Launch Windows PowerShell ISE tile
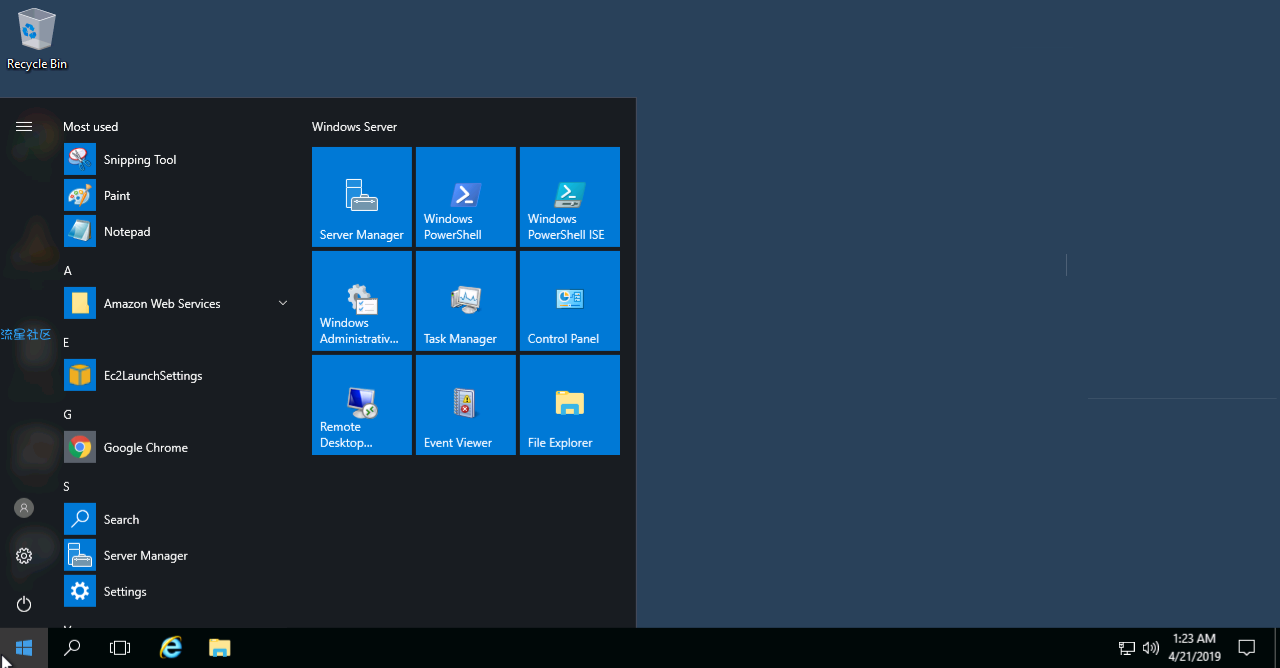Screen dimensions: 1280x668 pos(570,197)
